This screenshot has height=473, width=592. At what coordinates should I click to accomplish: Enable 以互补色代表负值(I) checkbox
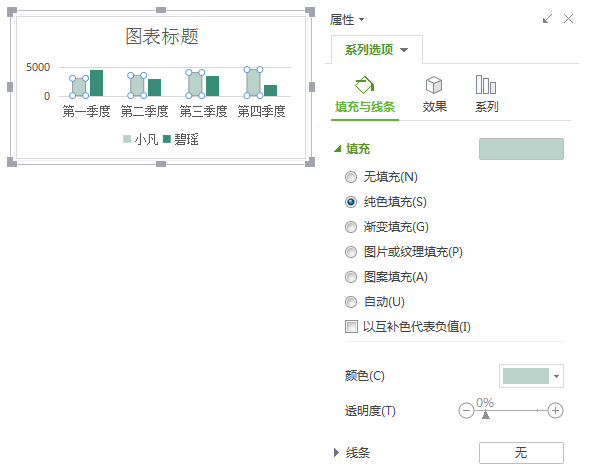[x=351, y=327]
